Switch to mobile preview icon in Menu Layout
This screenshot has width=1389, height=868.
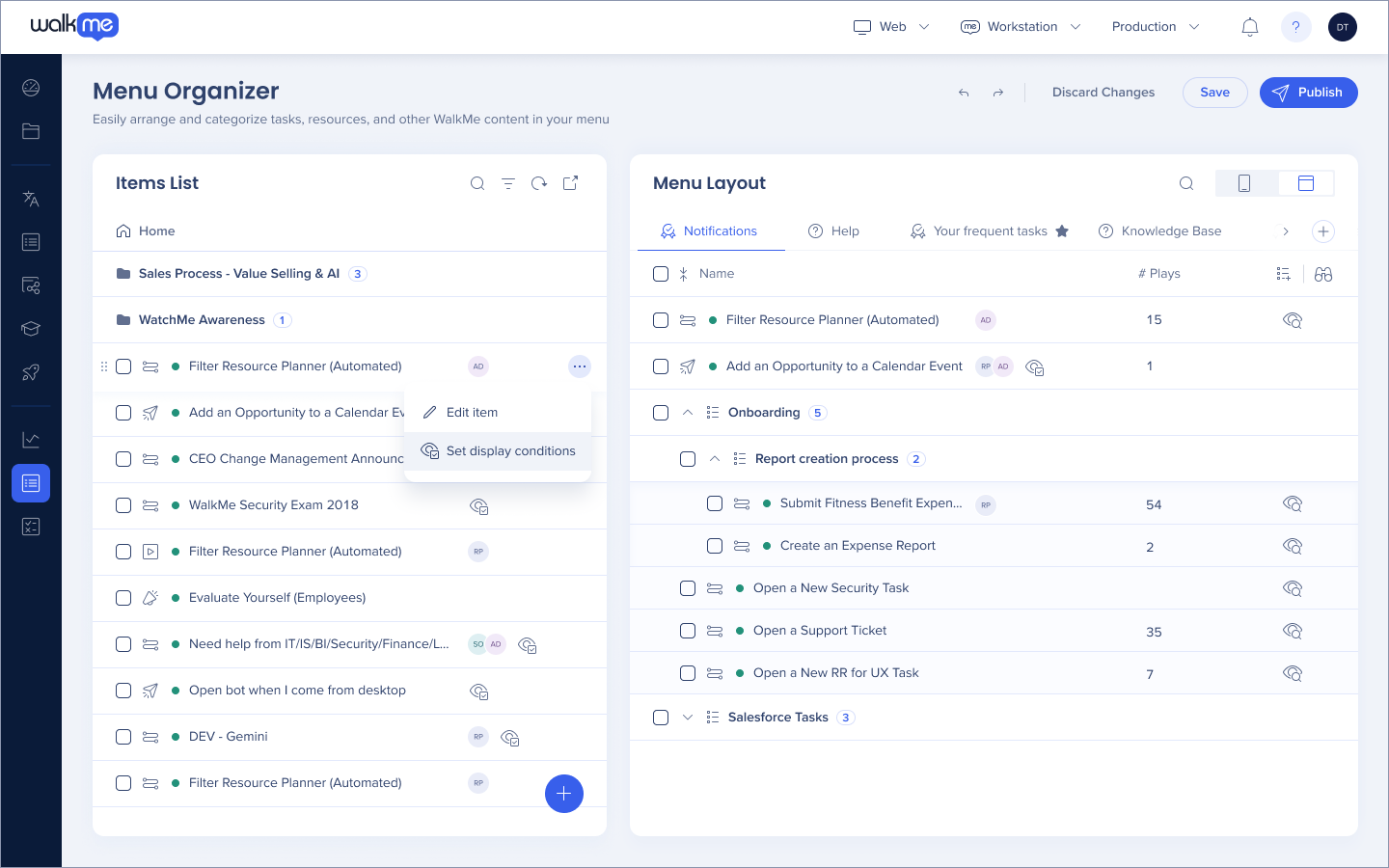1244,183
